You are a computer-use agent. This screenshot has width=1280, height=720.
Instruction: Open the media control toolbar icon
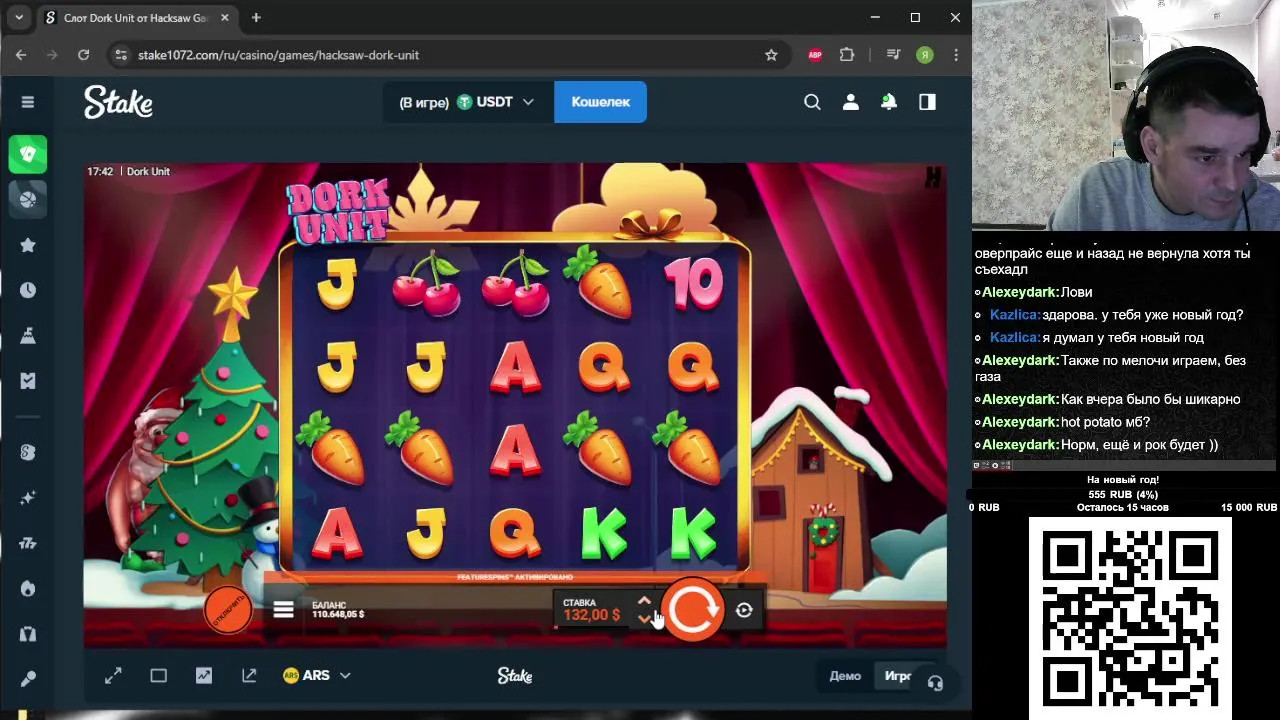click(x=894, y=55)
